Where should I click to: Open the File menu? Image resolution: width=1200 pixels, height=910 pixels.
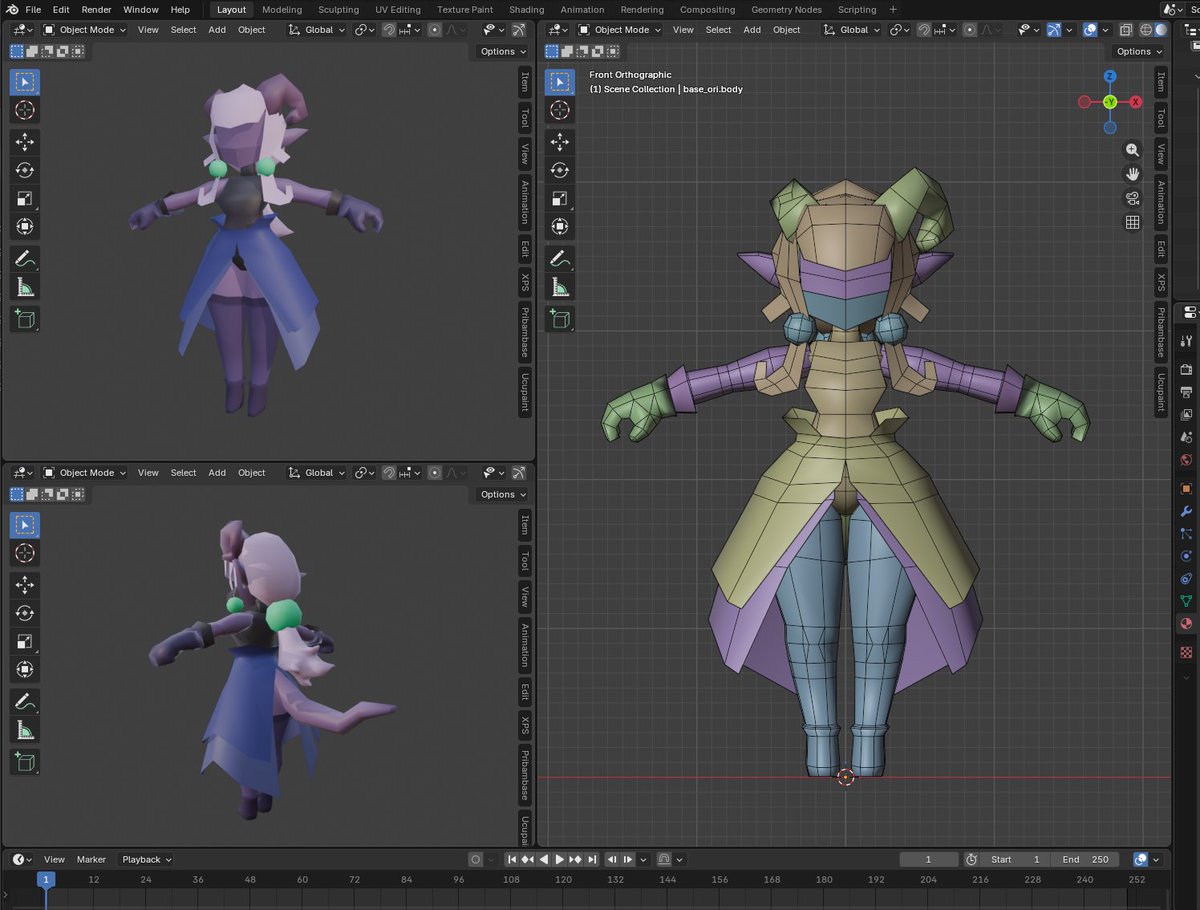[x=33, y=9]
